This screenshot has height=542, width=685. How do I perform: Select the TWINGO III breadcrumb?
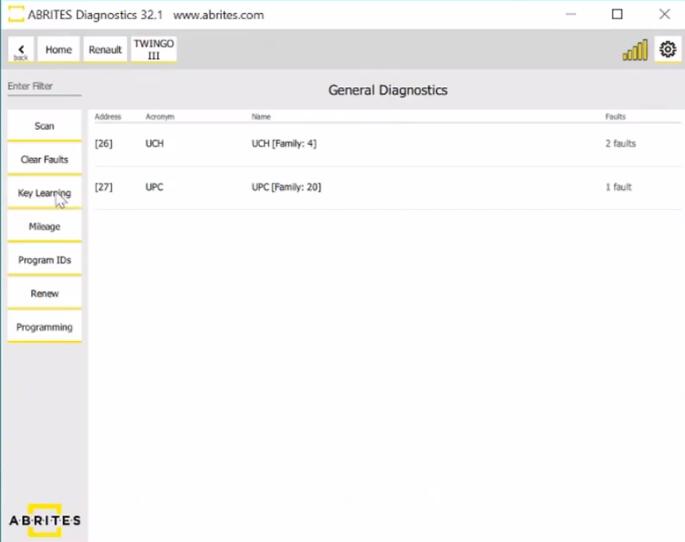(x=154, y=50)
